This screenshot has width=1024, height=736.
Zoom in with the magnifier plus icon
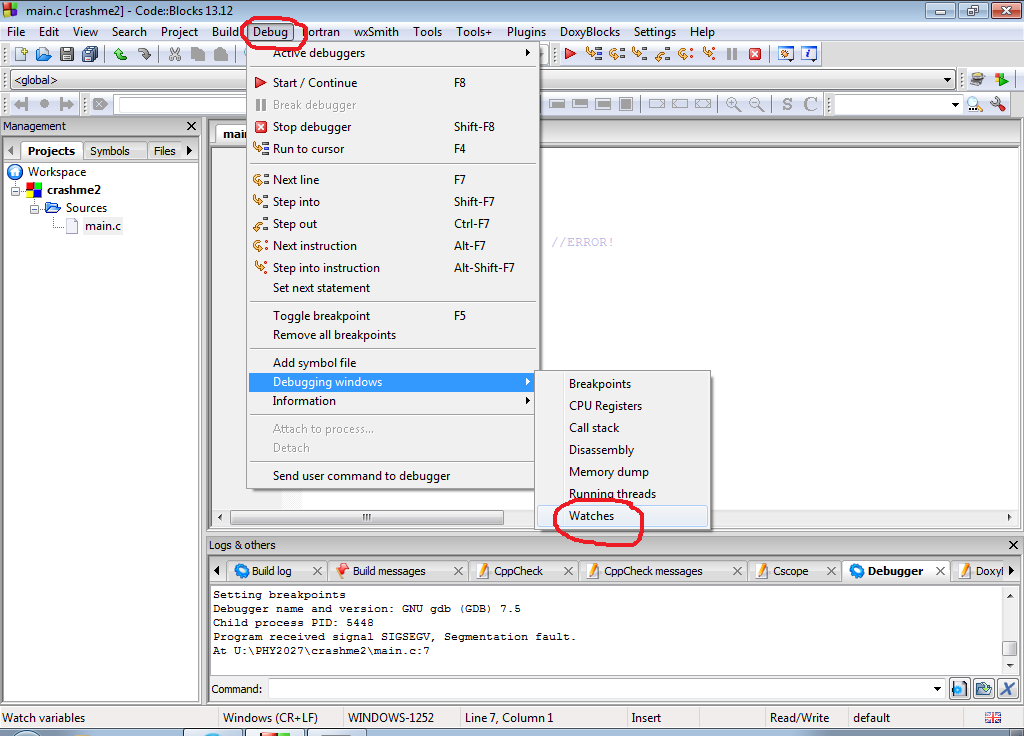[x=733, y=104]
